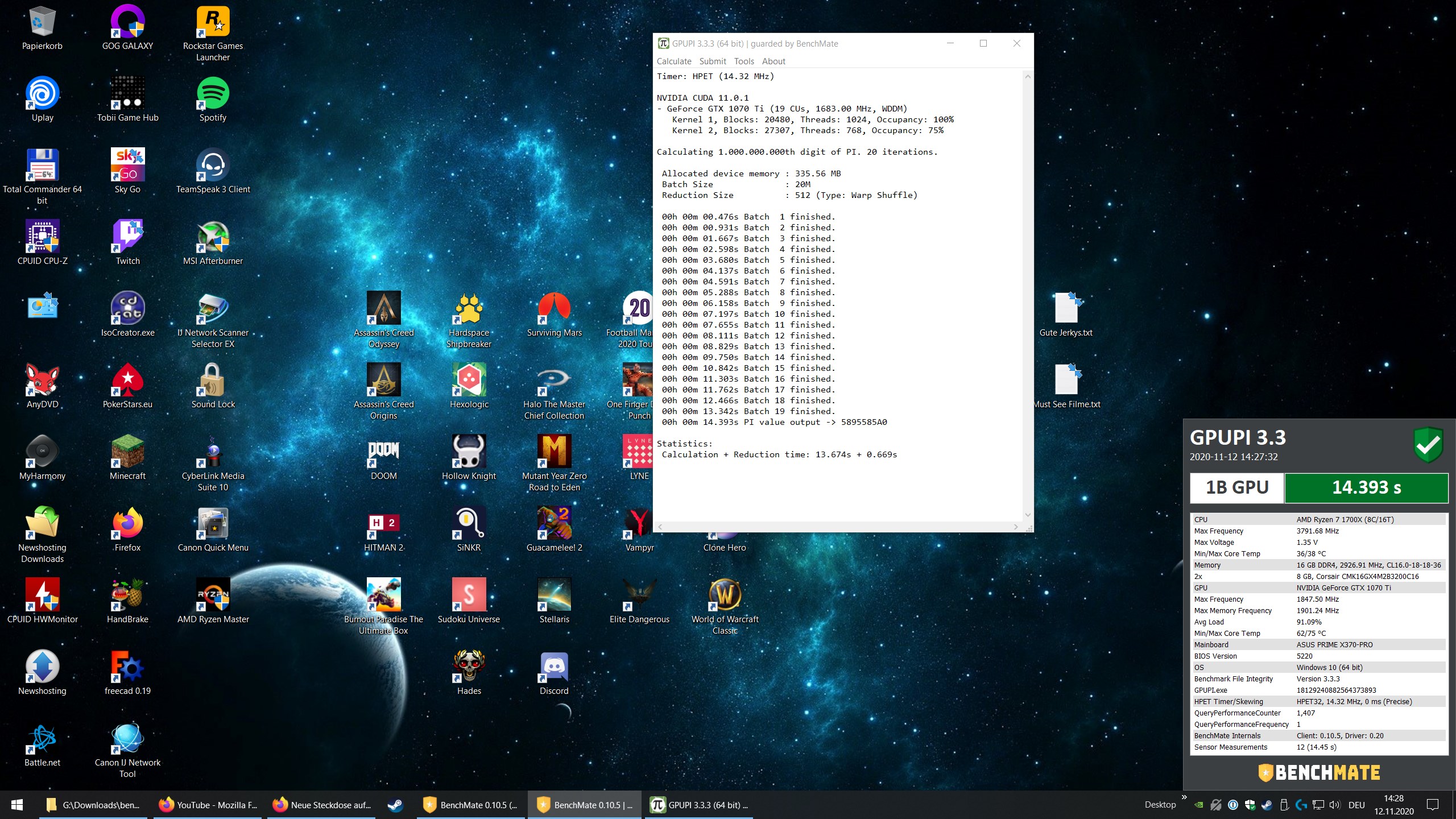
Task: Expand the taskbar Desktop toolbar chevron
Action: coord(1184,797)
